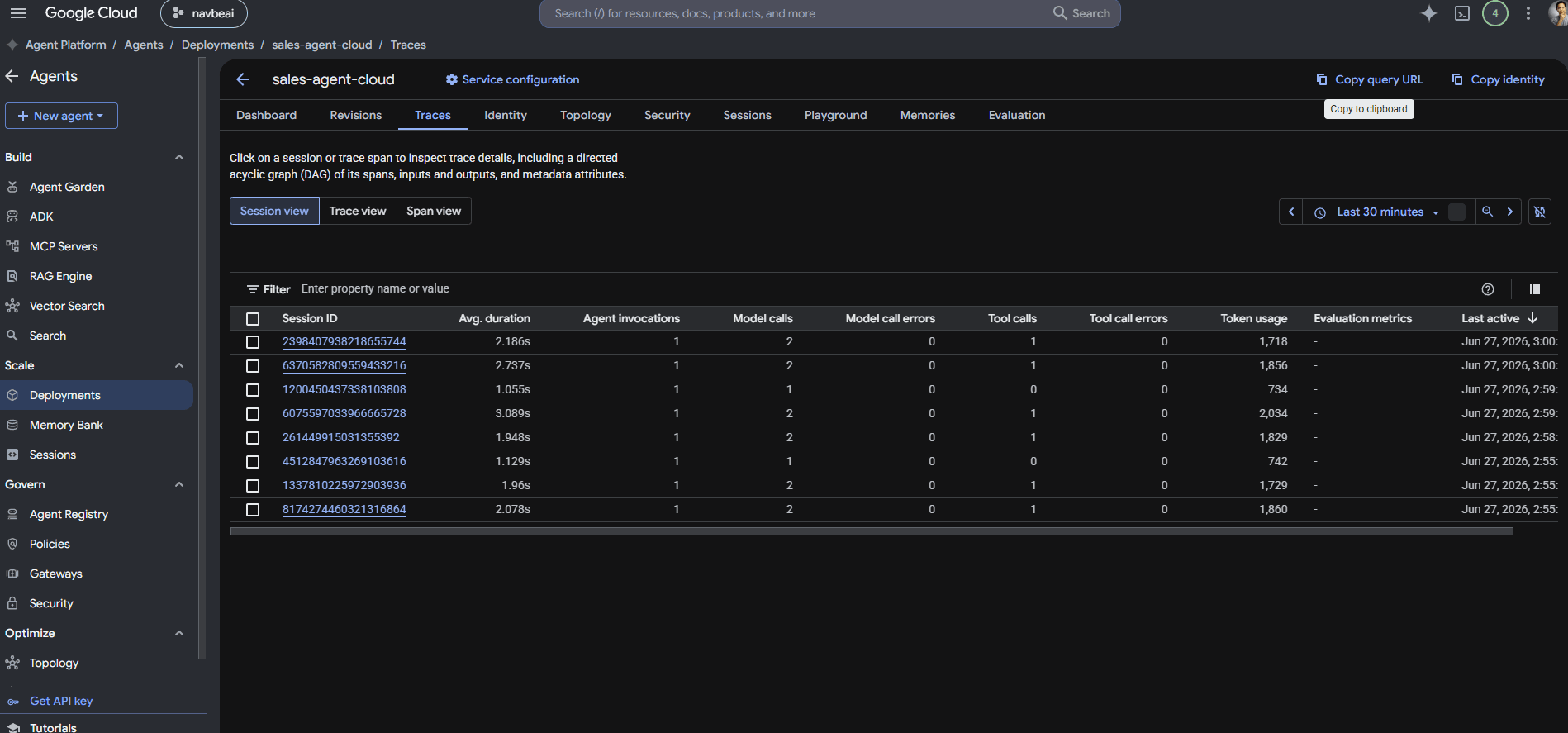
Task: Select all sessions header checkbox
Action: pyautogui.click(x=253, y=319)
